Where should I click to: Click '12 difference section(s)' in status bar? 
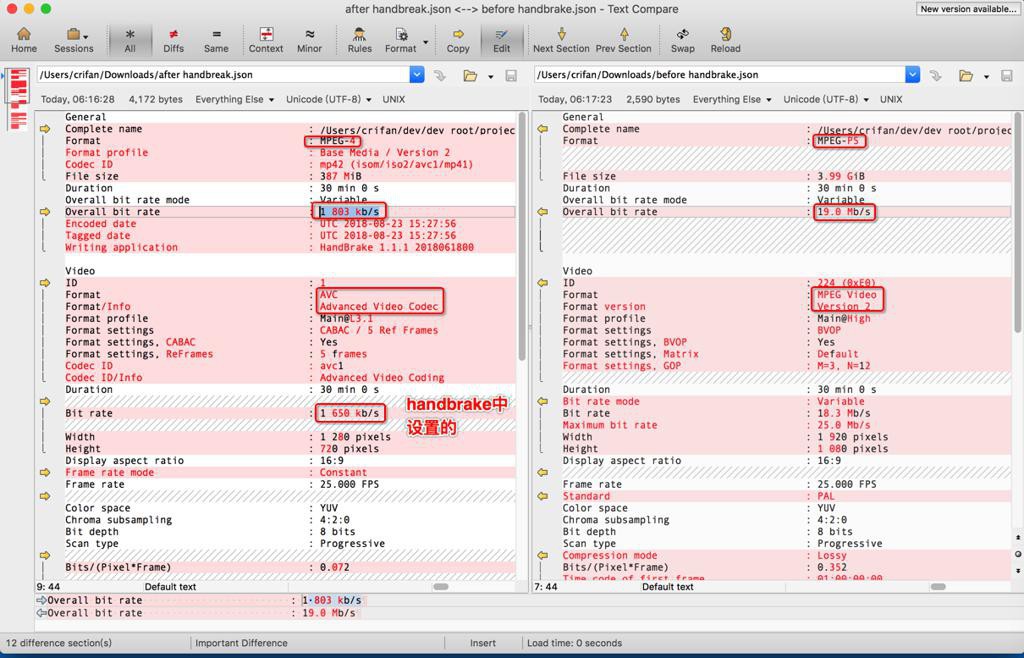pyautogui.click(x=59, y=643)
